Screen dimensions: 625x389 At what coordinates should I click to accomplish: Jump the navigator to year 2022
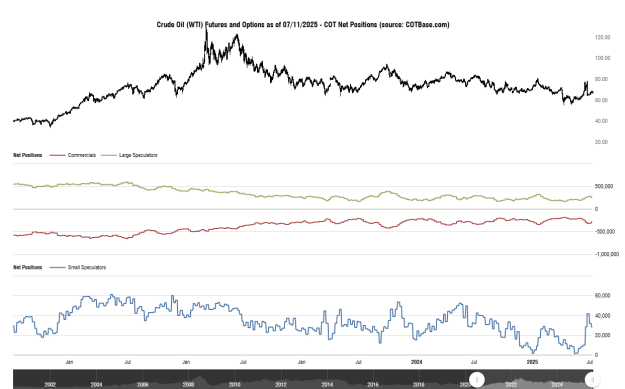point(511,385)
